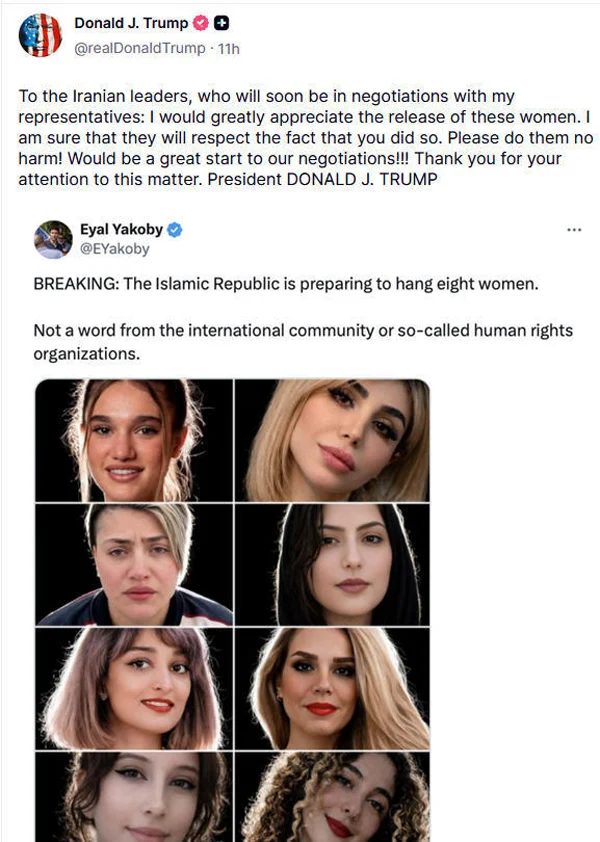Image resolution: width=600 pixels, height=842 pixels.
Task: View the second-row photo with short blonde hair
Action: coord(133,564)
